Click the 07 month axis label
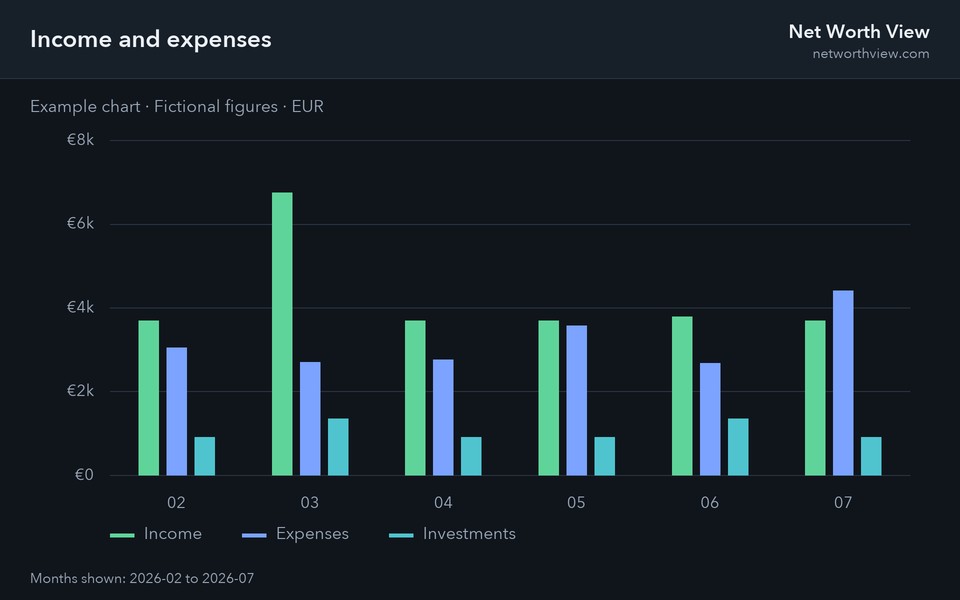Screen dimensions: 960x600 [843, 503]
